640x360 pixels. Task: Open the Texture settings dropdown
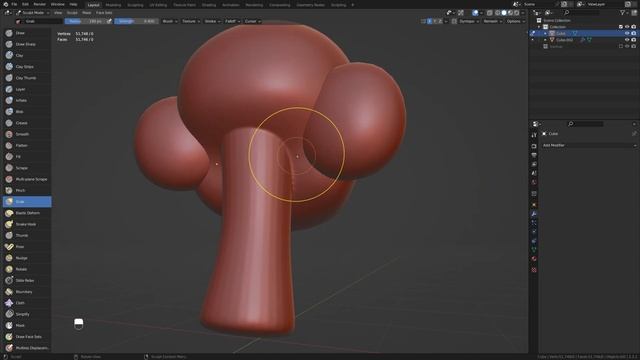point(190,21)
